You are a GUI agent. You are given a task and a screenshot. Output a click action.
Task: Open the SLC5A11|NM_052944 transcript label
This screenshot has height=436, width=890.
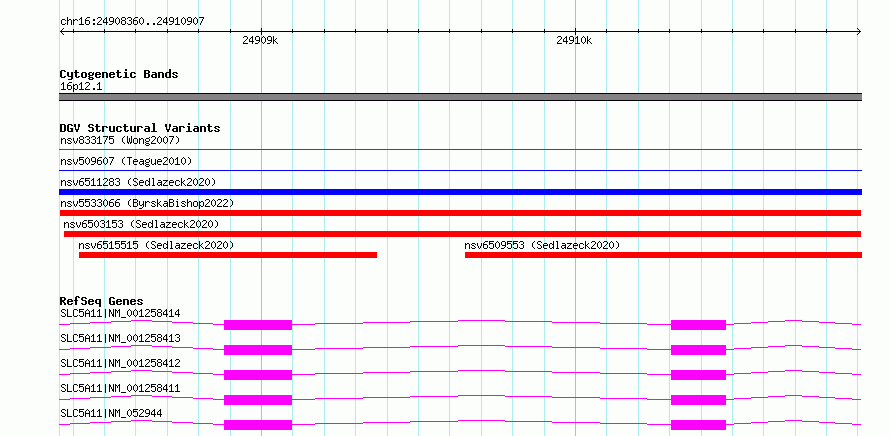(111, 413)
